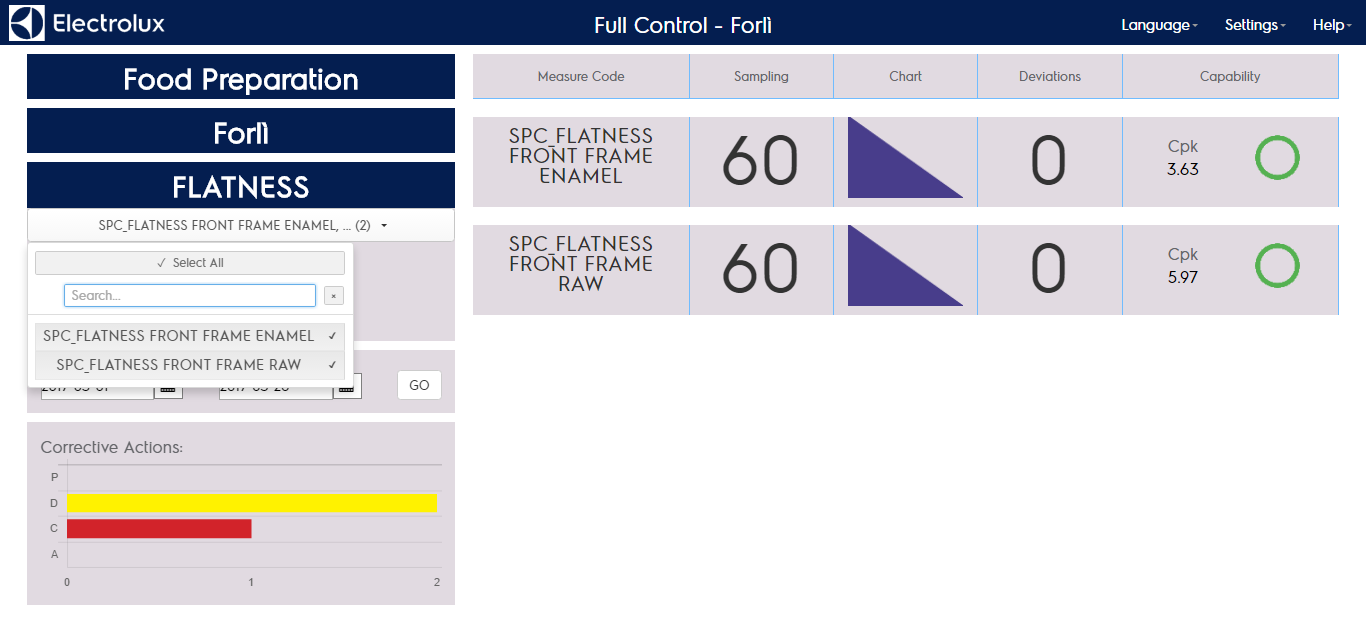Click the green capability circle for ENAMEL row
The height and width of the screenshot is (626, 1366).
pyautogui.click(x=1277, y=159)
